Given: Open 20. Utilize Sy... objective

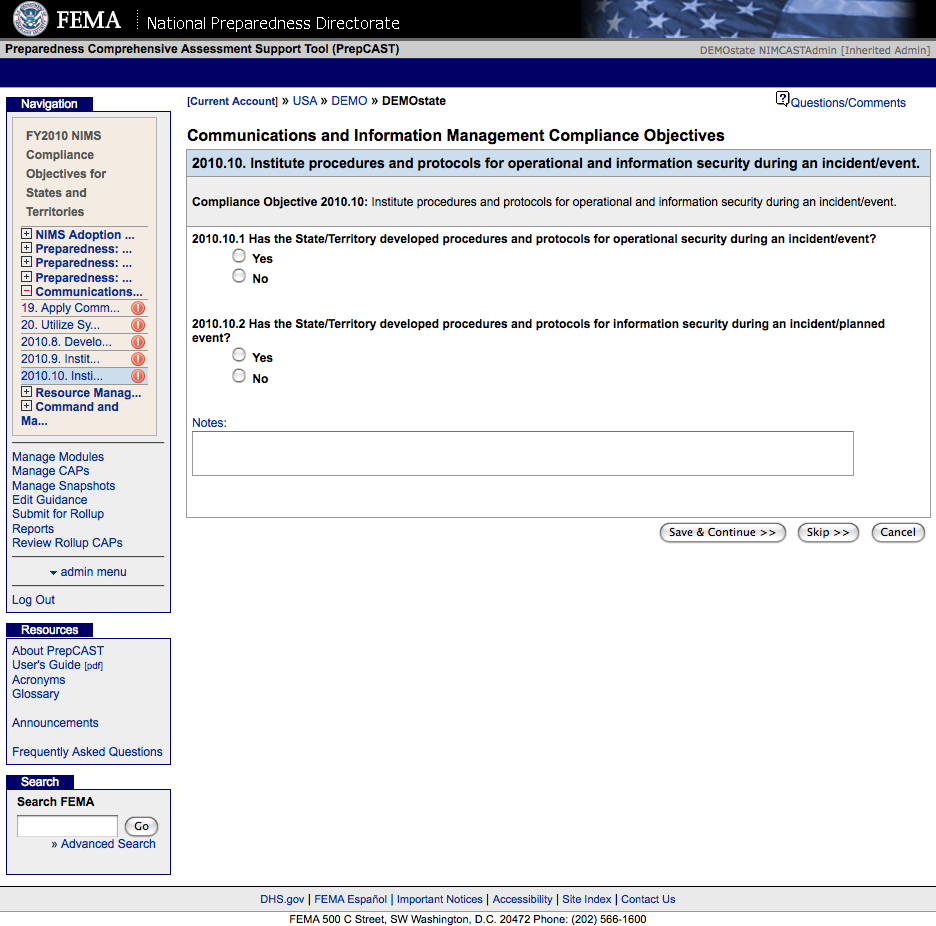Looking at the screenshot, I should pyautogui.click(x=60, y=325).
